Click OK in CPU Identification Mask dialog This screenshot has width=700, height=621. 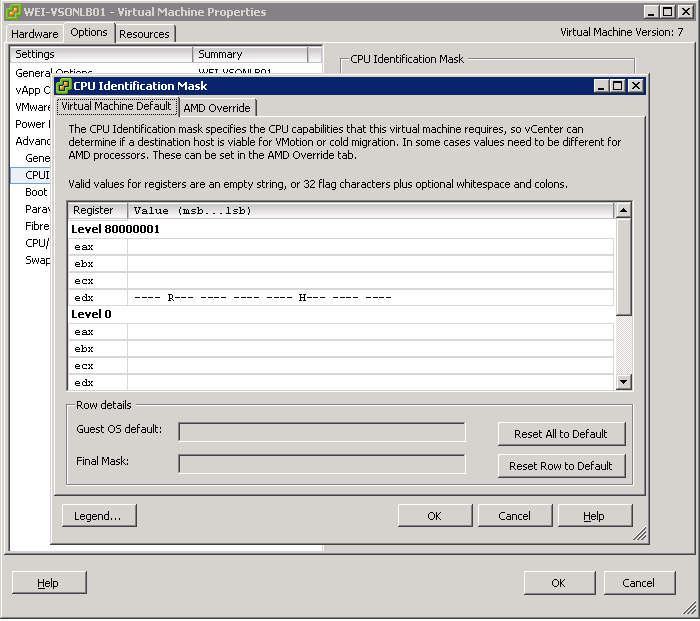(x=434, y=516)
